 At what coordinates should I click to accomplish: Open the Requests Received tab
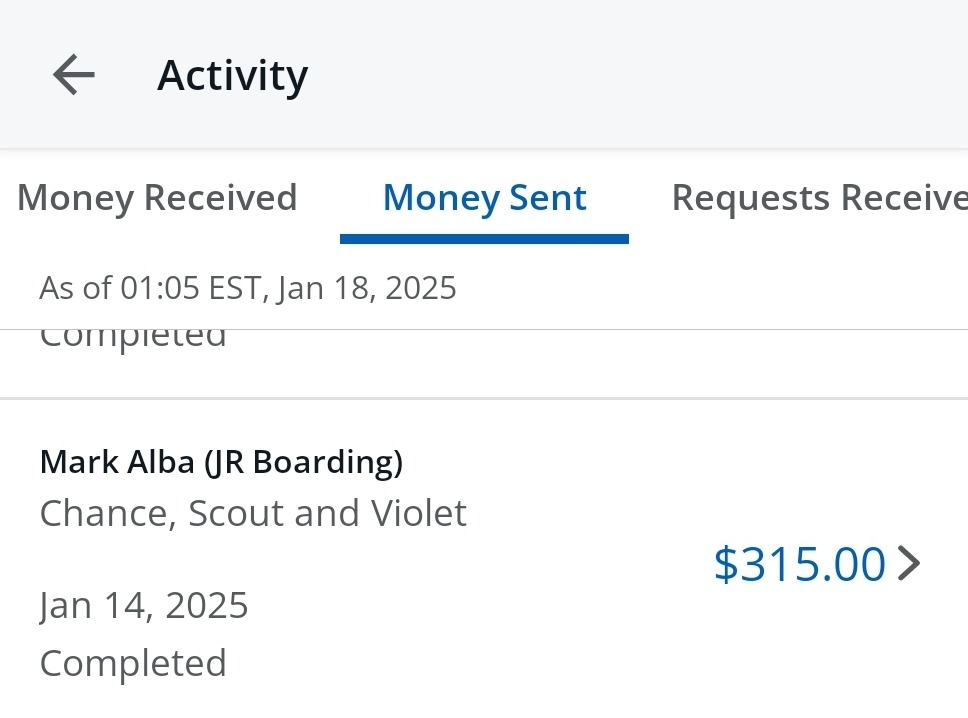pos(819,198)
